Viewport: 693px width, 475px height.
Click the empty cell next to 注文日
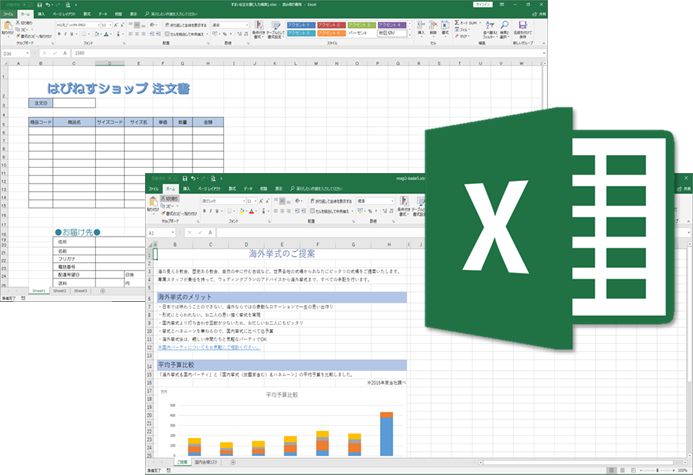(74, 102)
